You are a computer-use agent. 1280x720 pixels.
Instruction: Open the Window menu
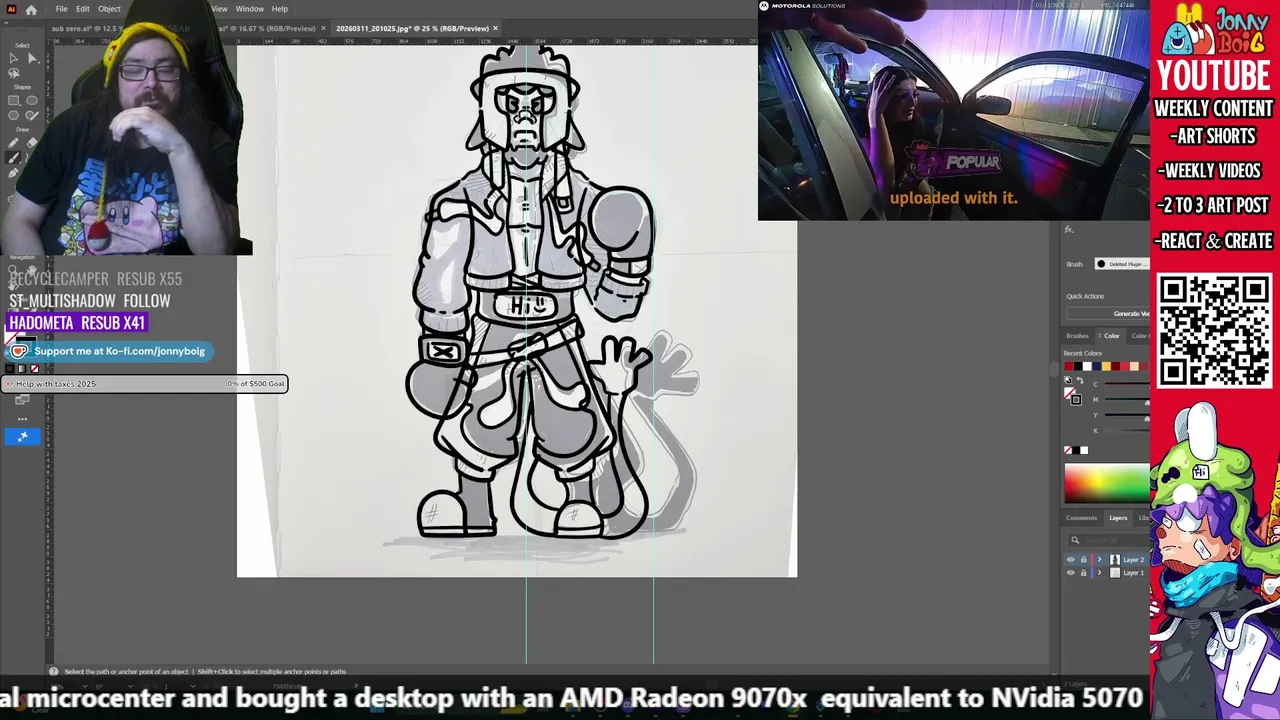pyautogui.click(x=250, y=9)
